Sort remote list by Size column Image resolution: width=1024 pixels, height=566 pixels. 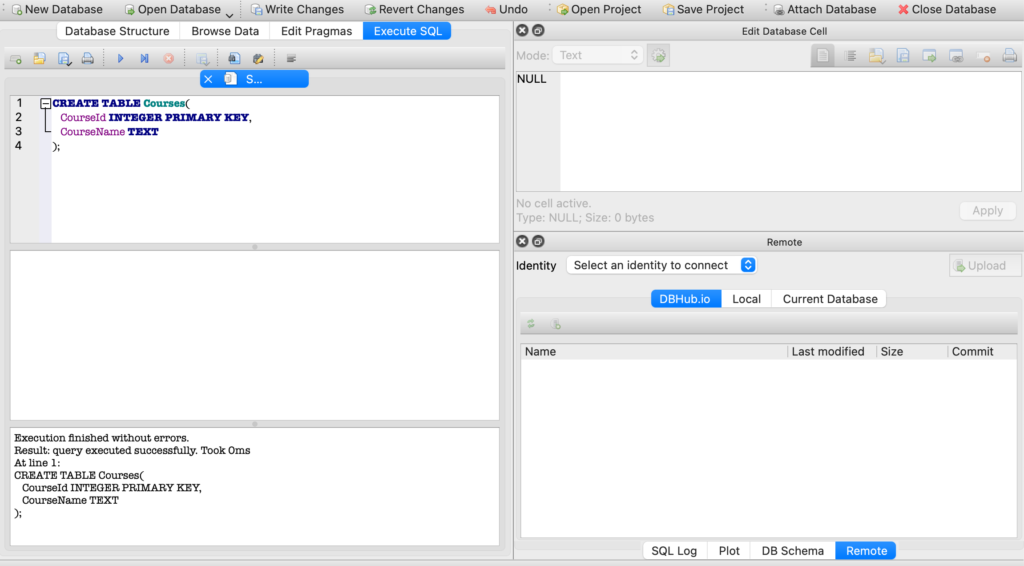912,352
